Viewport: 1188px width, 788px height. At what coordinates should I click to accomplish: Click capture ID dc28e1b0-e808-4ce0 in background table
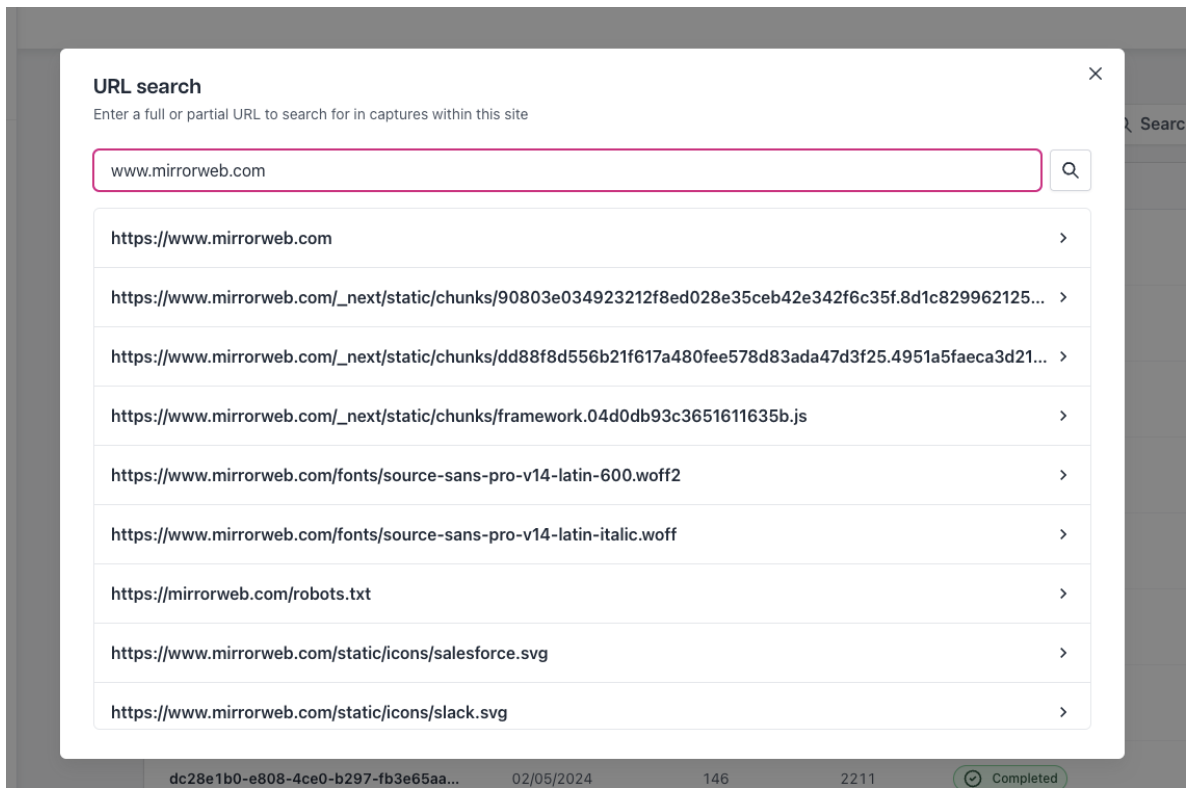tap(314, 778)
